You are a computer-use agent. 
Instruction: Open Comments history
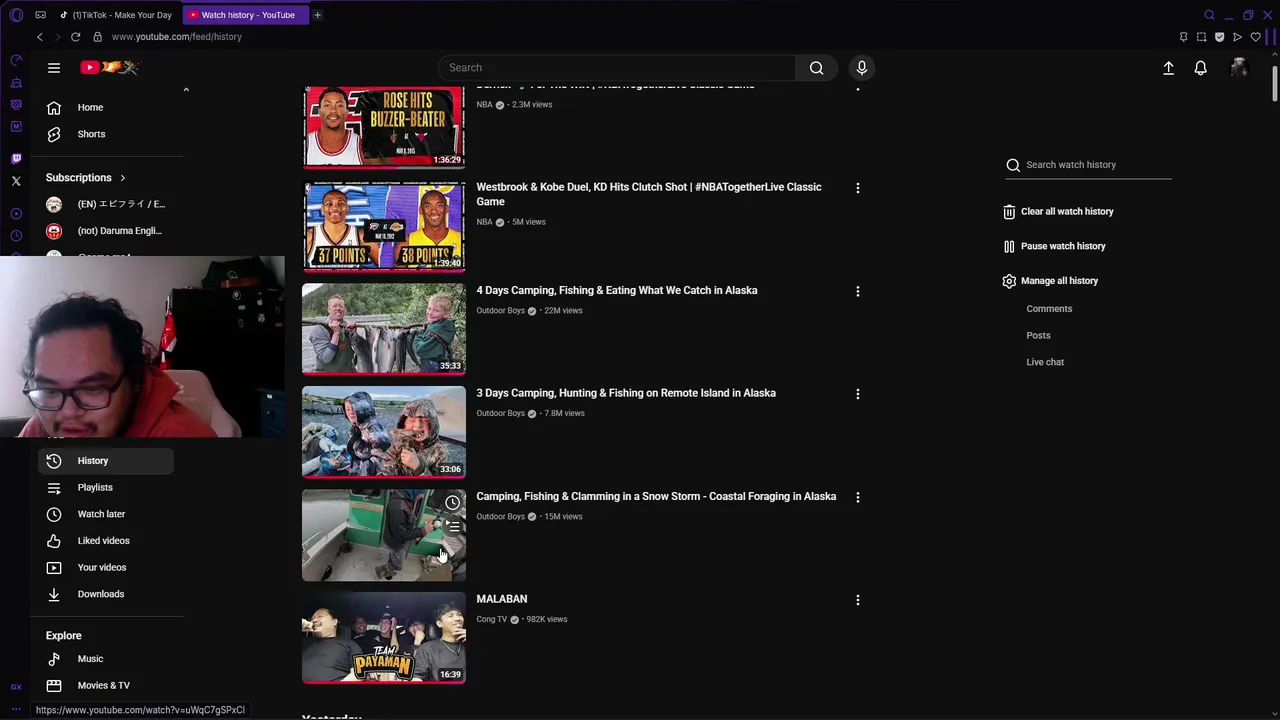coord(1049,309)
